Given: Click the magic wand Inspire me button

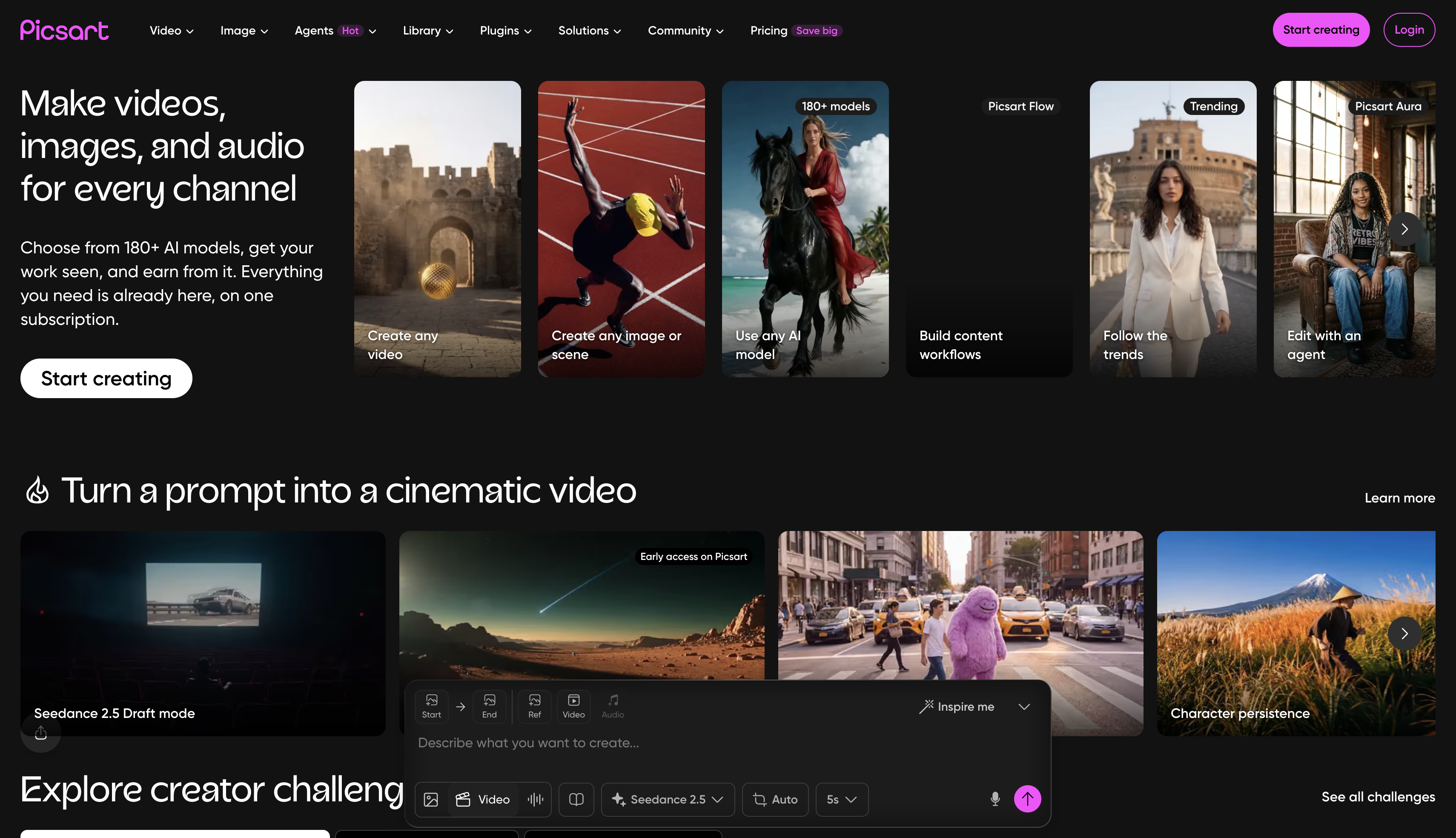Looking at the screenshot, I should (957, 706).
